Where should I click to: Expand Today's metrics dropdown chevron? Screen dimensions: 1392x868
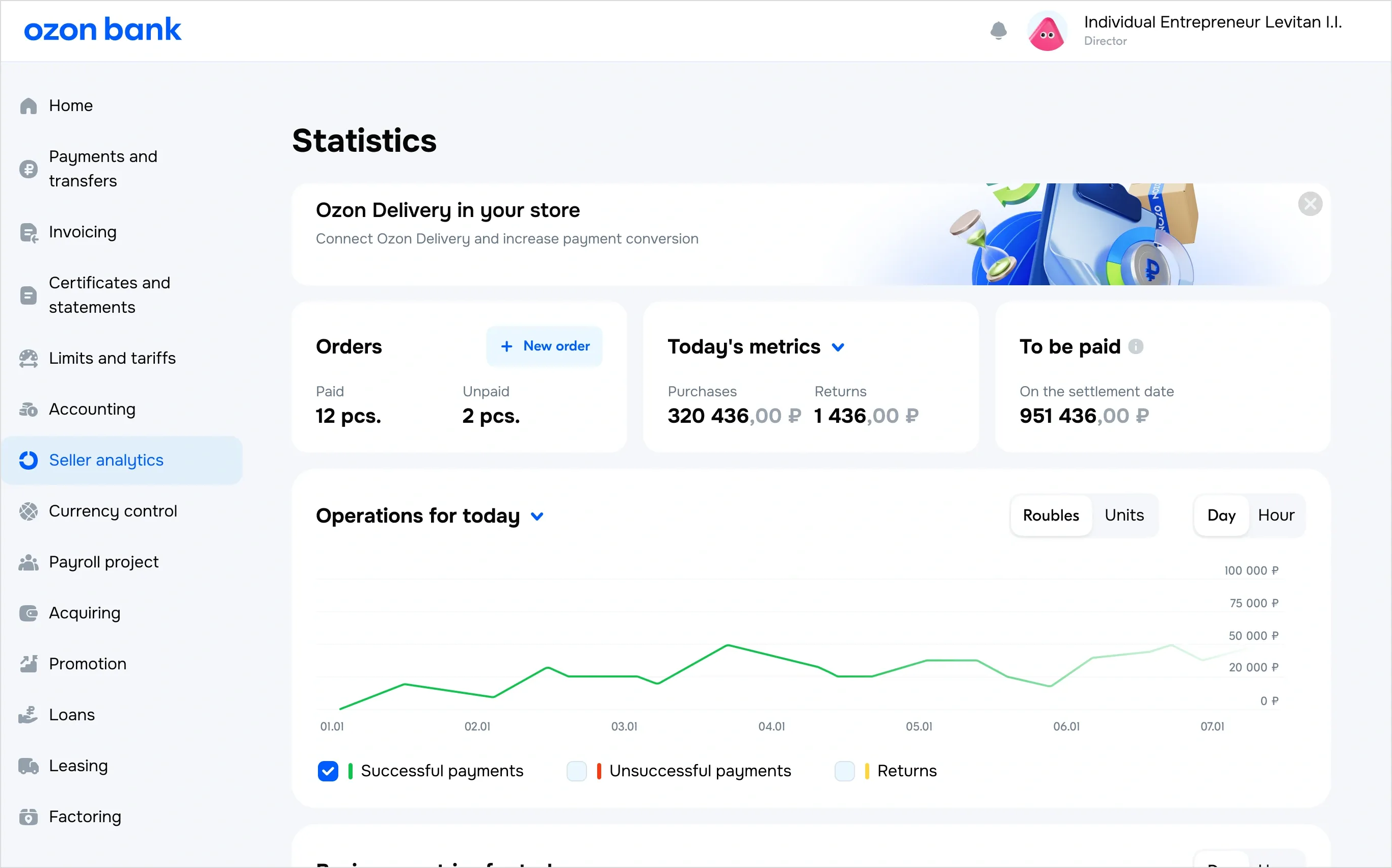pyautogui.click(x=838, y=347)
